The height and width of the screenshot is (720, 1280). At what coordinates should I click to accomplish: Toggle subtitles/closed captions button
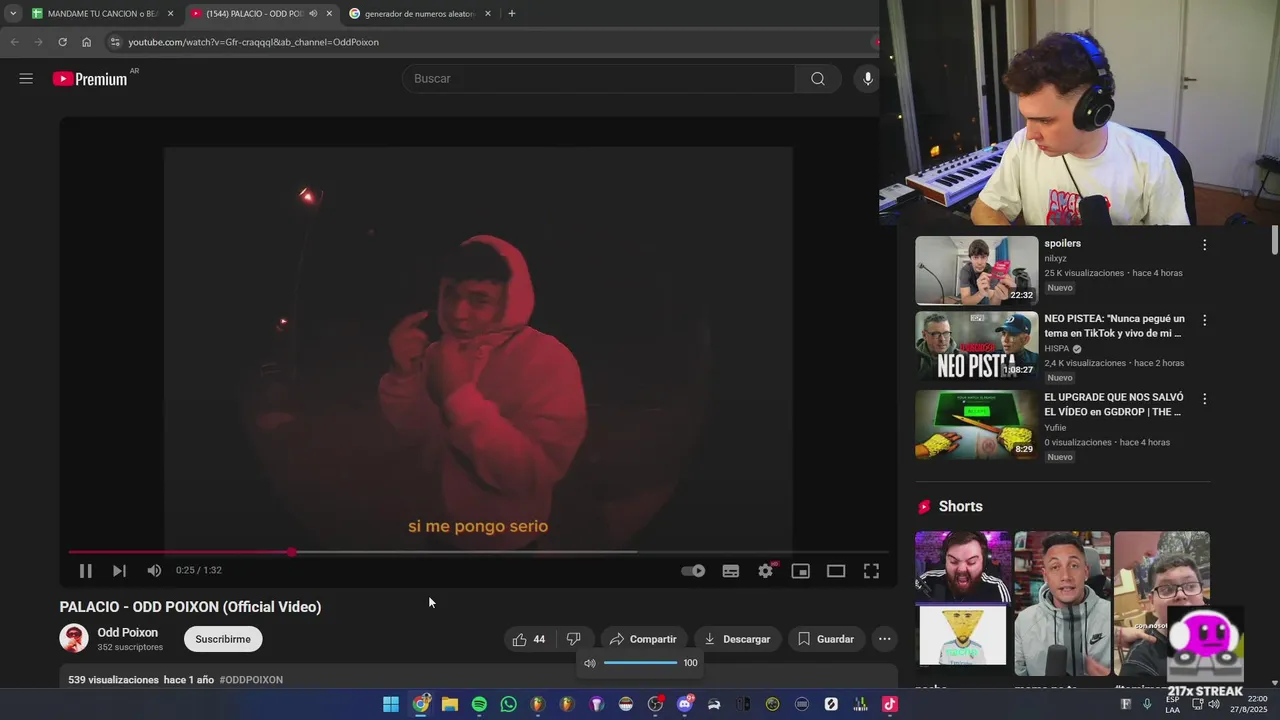pos(731,571)
